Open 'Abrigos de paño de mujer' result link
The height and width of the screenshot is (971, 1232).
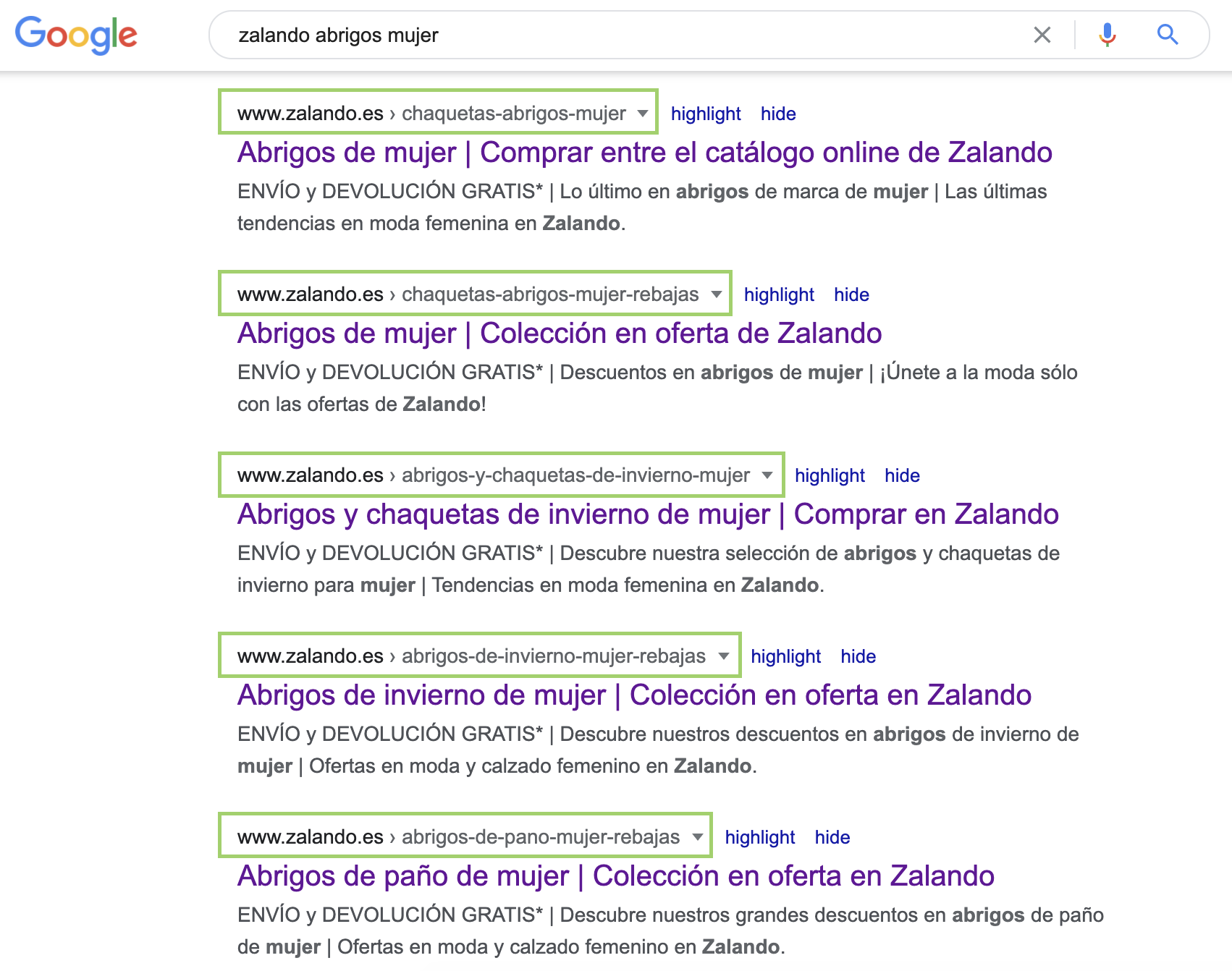click(615, 876)
